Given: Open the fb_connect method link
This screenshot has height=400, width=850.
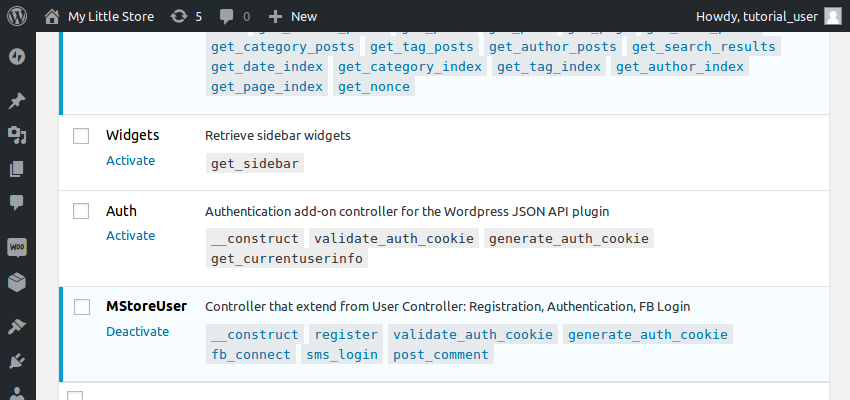Looking at the screenshot, I should 251,354.
